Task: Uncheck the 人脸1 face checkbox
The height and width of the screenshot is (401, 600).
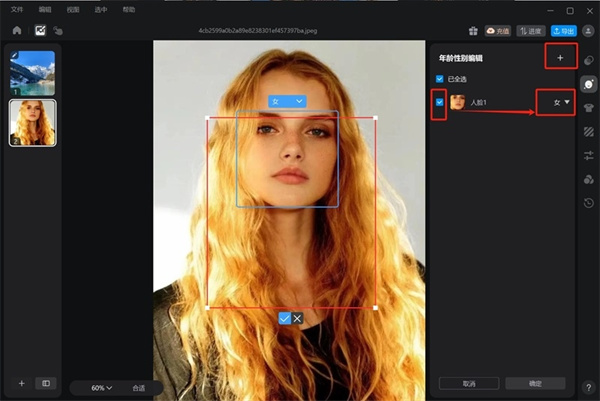Action: coord(441,102)
